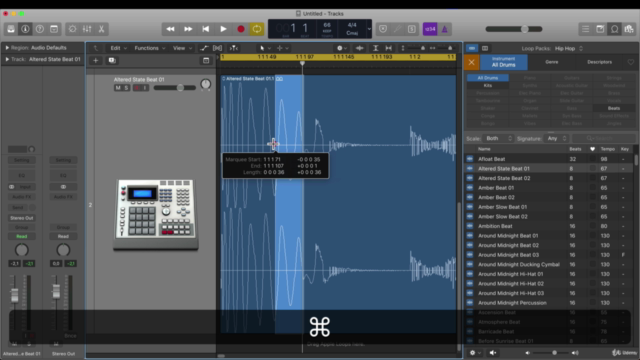
Task: Solo the Altered State Beat 01 track
Action: (x=126, y=88)
